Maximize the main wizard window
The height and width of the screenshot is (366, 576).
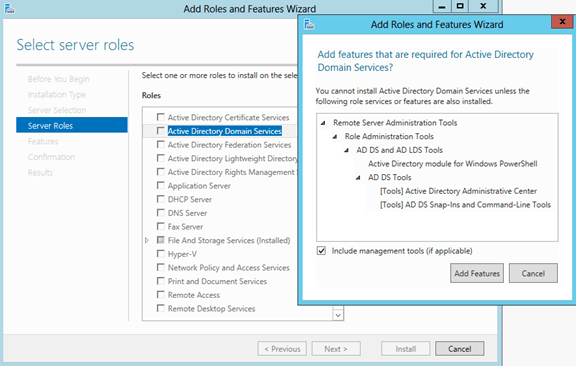pos(460,6)
